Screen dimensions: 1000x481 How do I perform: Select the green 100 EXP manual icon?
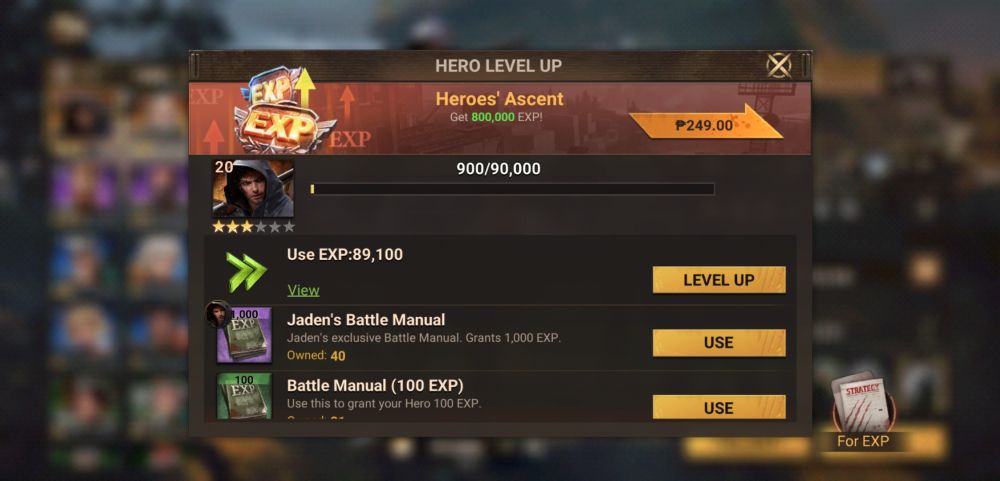tap(244, 396)
